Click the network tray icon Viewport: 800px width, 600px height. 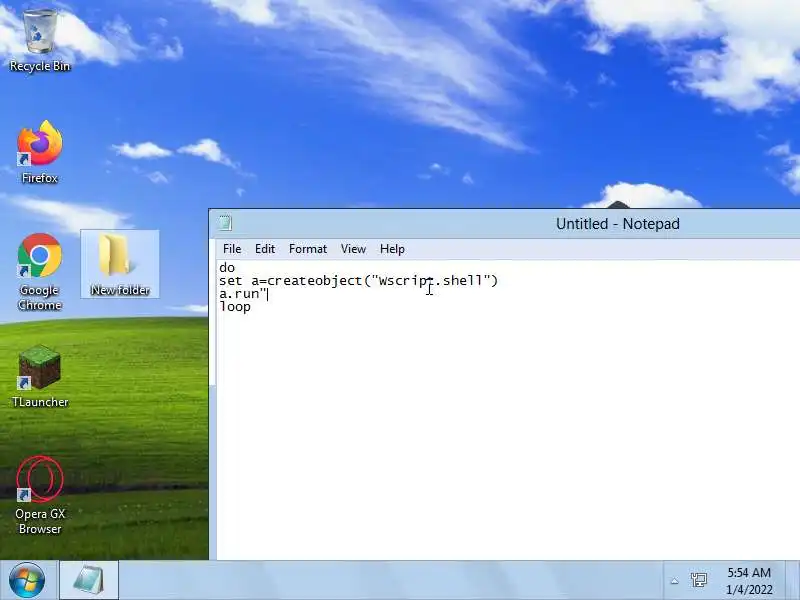(x=698, y=580)
